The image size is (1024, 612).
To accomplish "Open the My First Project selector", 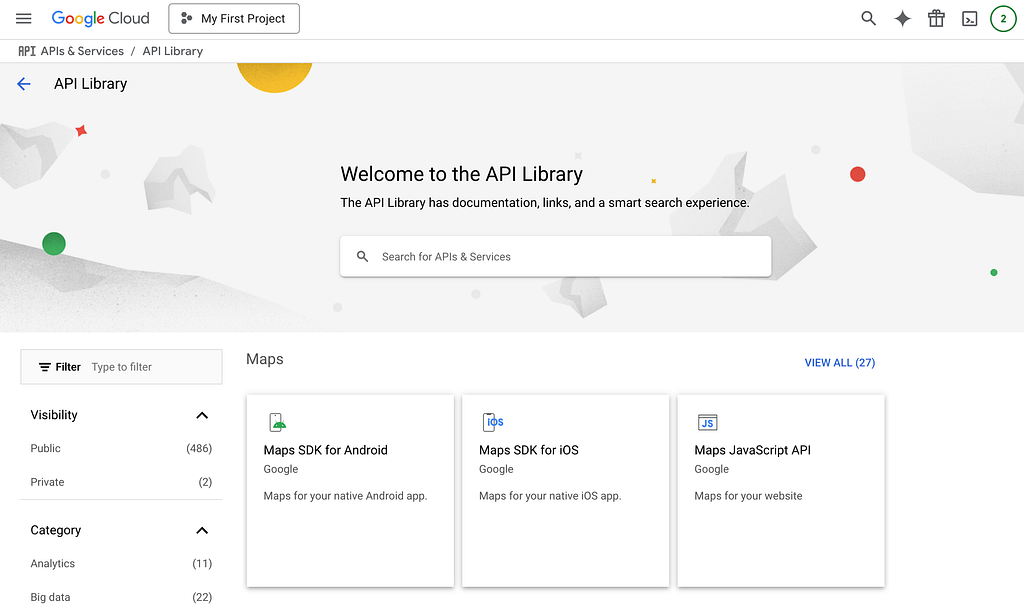I will (x=233, y=18).
